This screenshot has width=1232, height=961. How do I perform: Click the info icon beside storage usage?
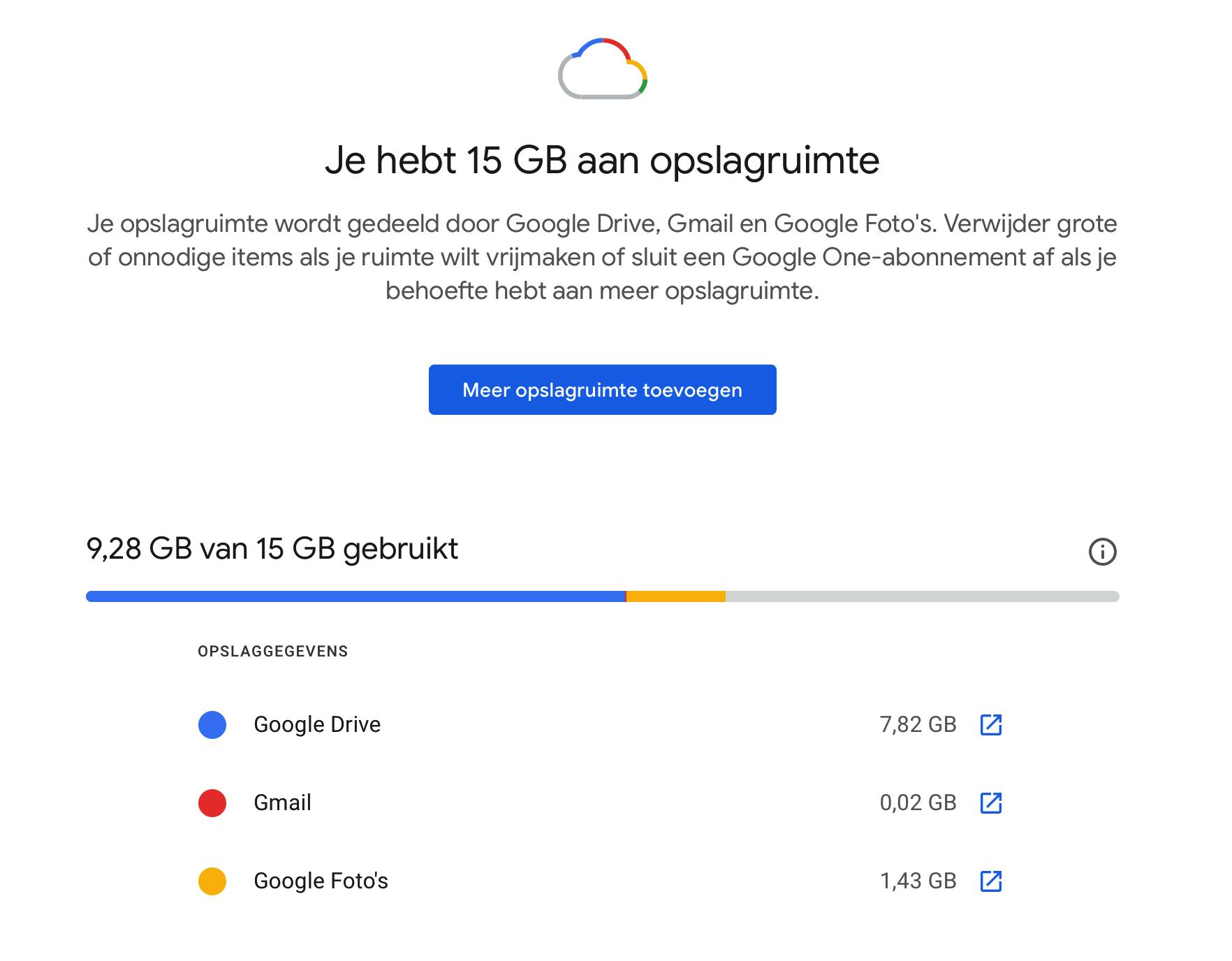pos(1102,552)
